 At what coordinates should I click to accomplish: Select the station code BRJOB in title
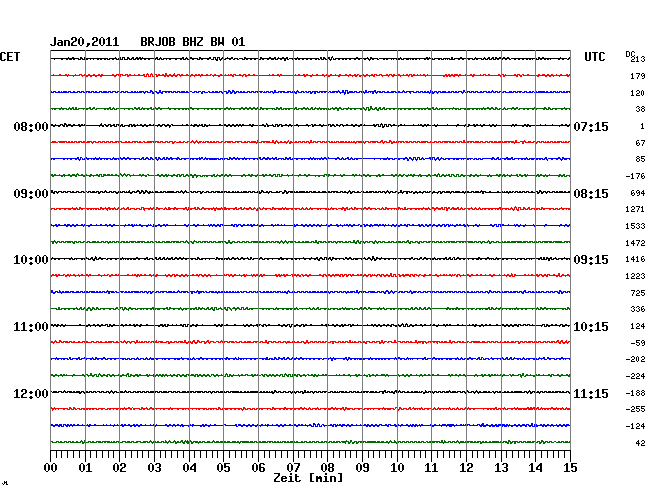[x=158, y=42]
